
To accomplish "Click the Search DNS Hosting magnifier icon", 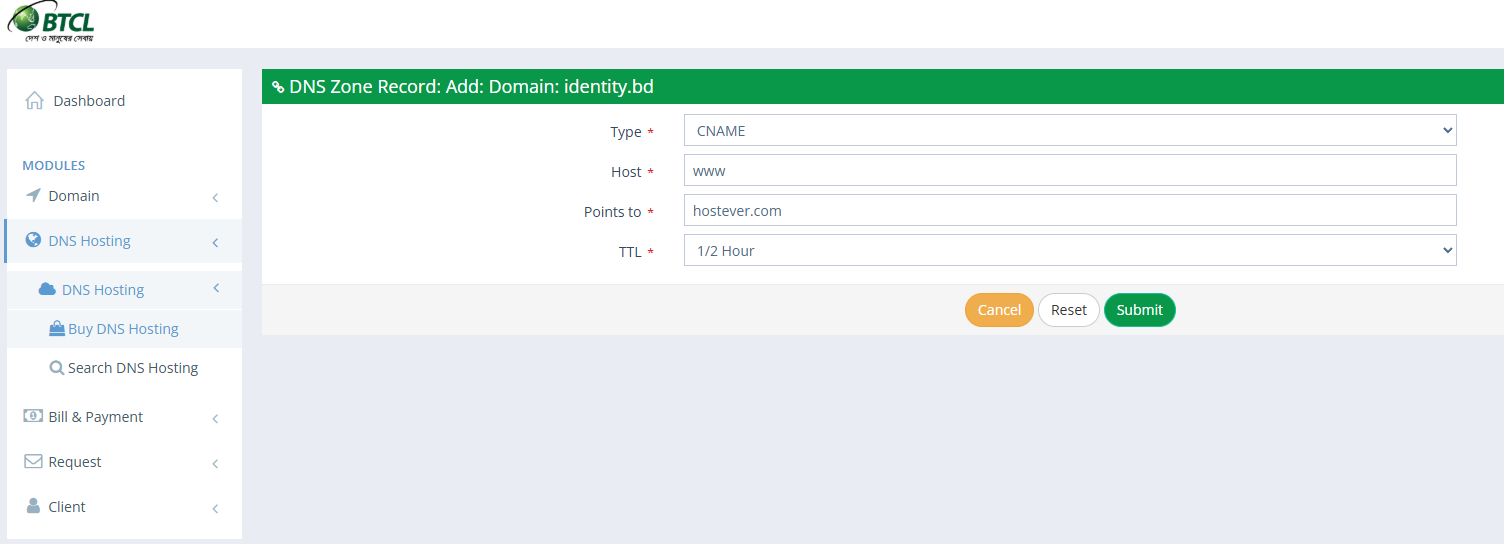I will point(57,367).
